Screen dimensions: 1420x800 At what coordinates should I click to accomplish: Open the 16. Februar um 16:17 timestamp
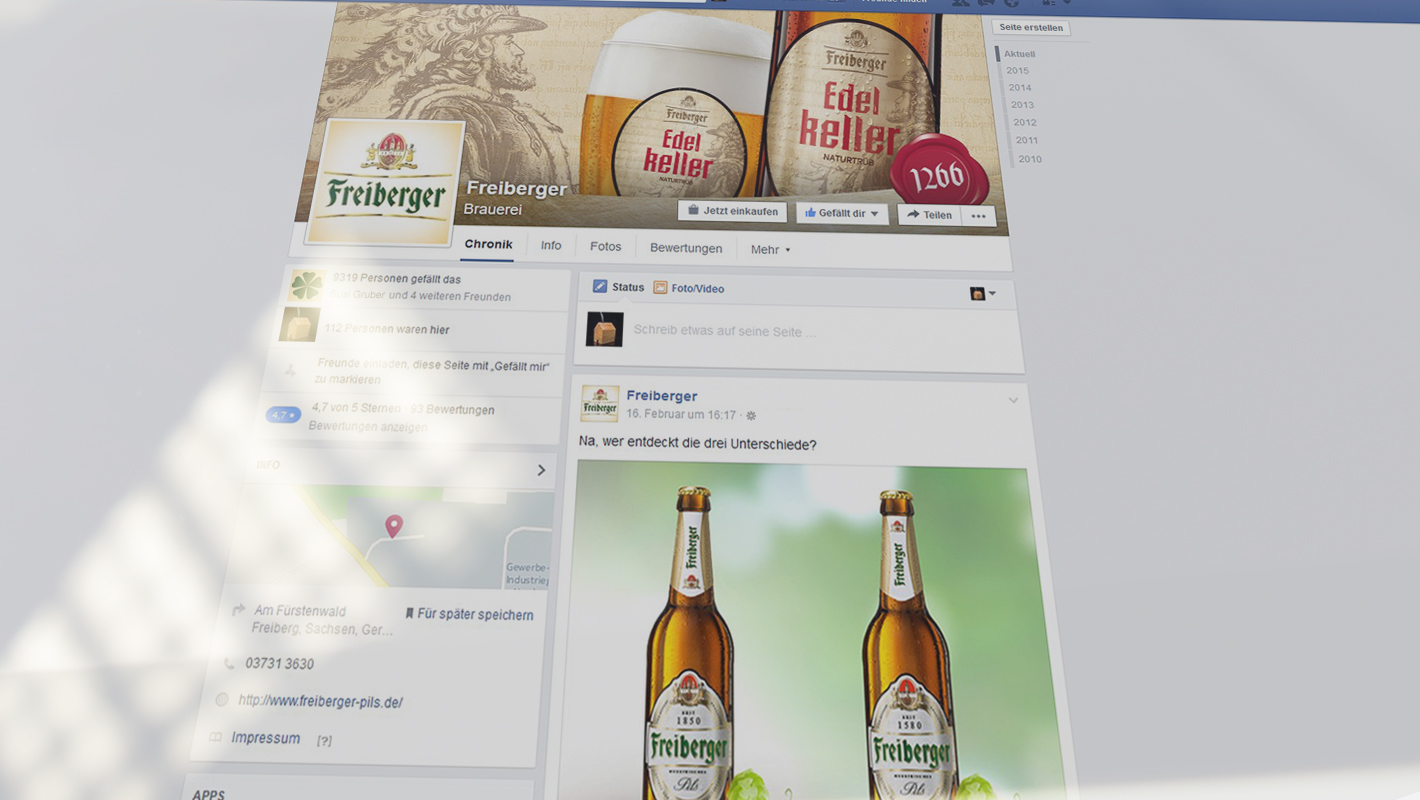(x=681, y=414)
